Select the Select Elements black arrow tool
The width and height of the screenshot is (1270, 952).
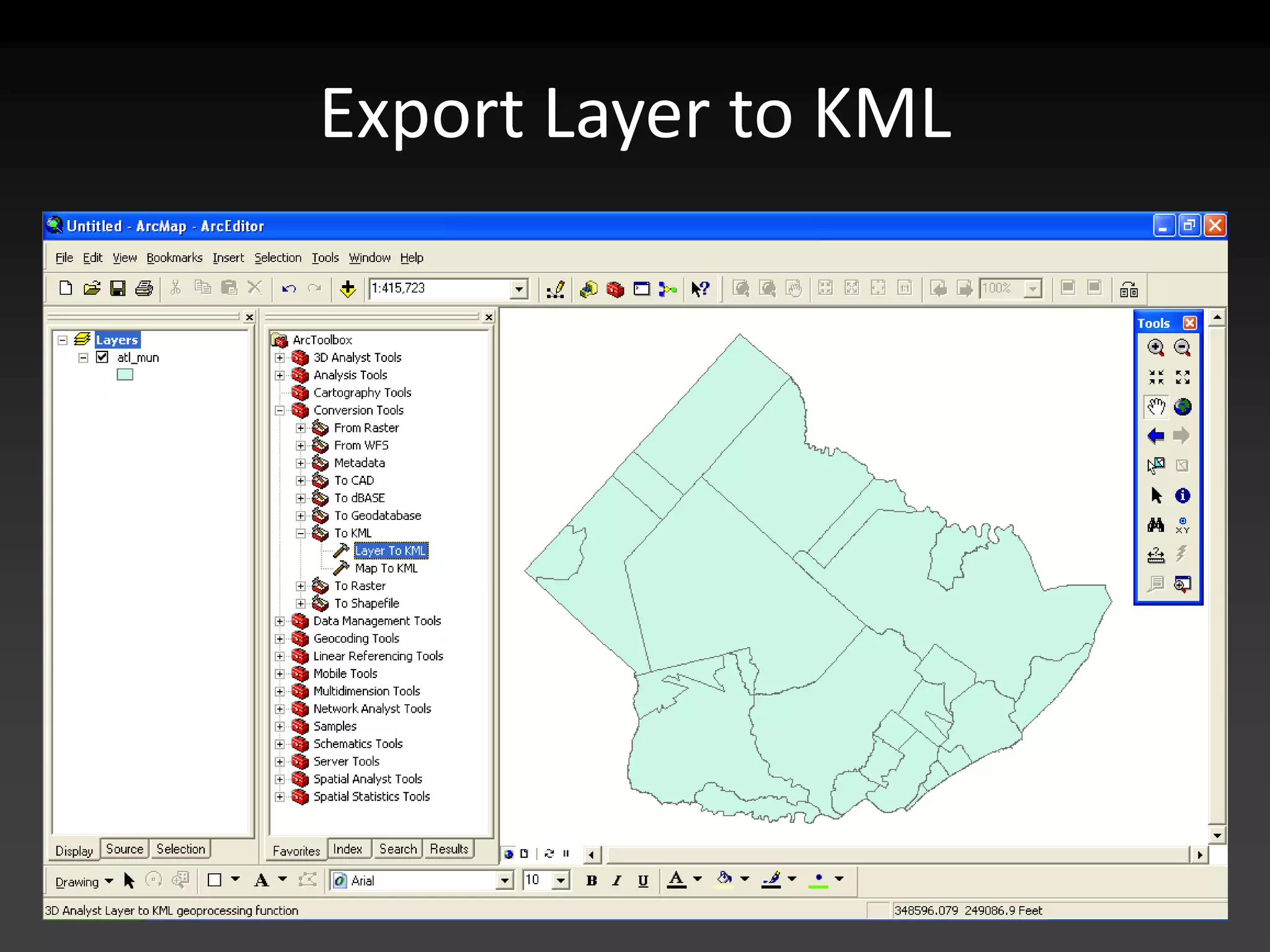click(x=1157, y=495)
